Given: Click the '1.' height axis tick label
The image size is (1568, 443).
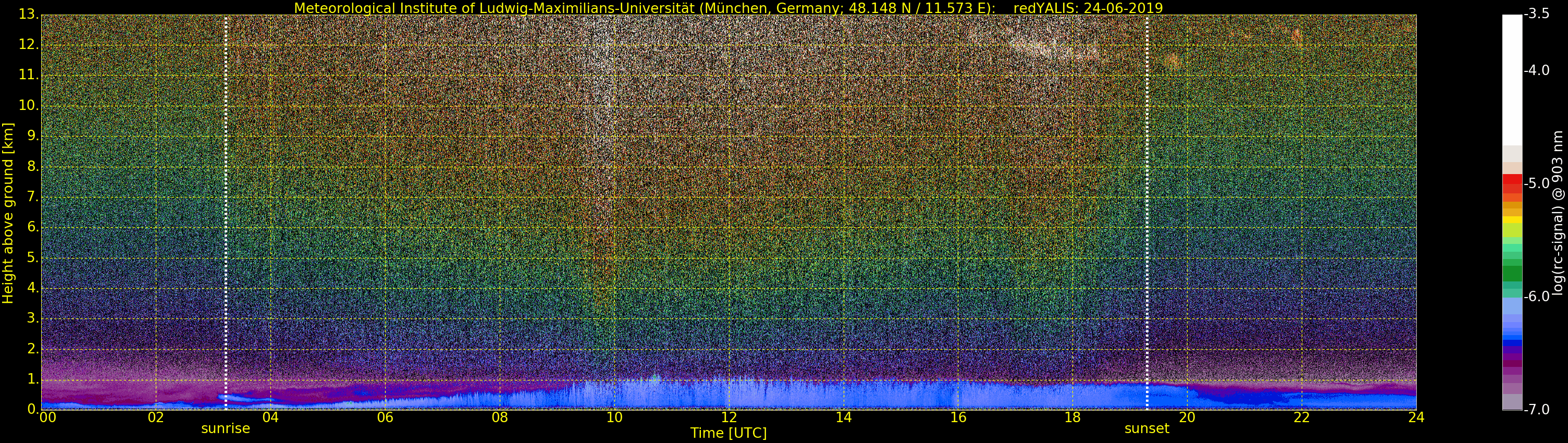Looking at the screenshot, I should pyautogui.click(x=32, y=379).
